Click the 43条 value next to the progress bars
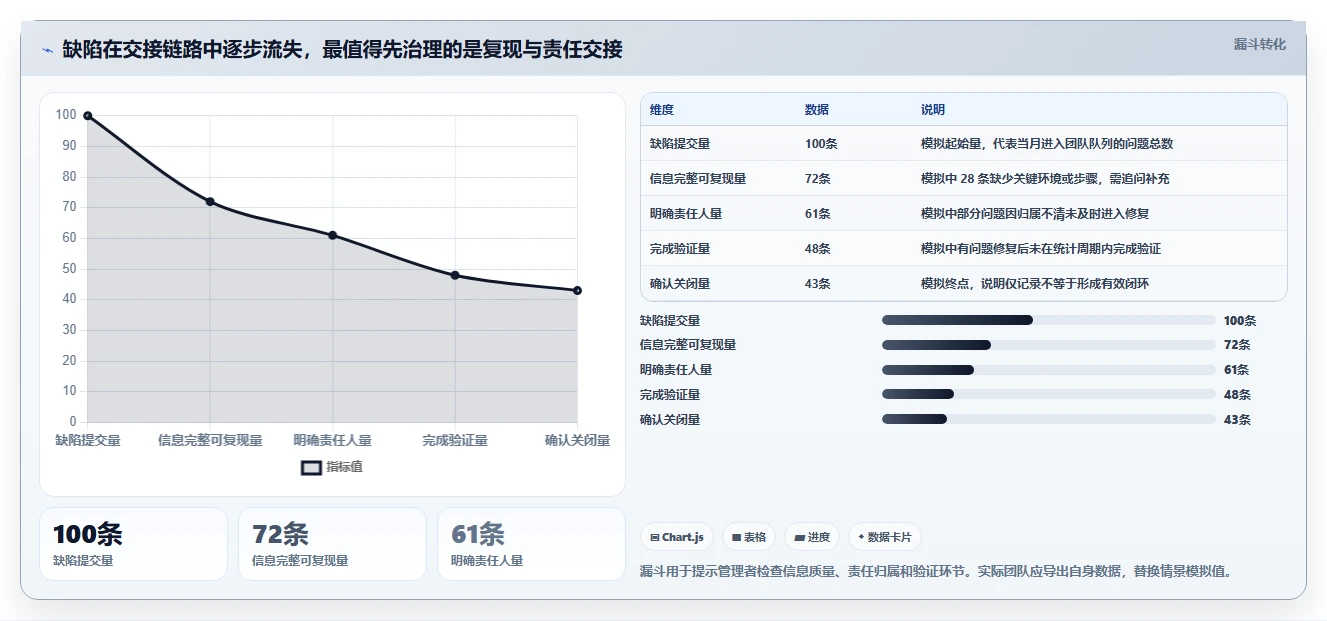Viewport: 1327px width, 621px height. click(x=1237, y=420)
